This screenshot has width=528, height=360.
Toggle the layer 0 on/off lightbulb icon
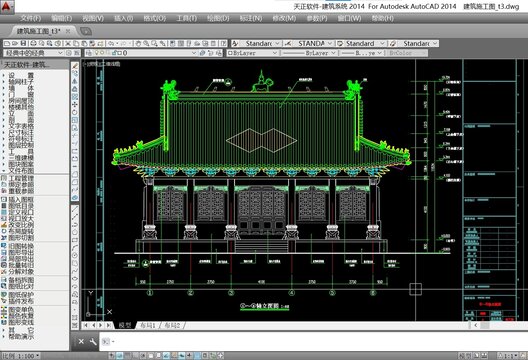[x=97, y=53]
